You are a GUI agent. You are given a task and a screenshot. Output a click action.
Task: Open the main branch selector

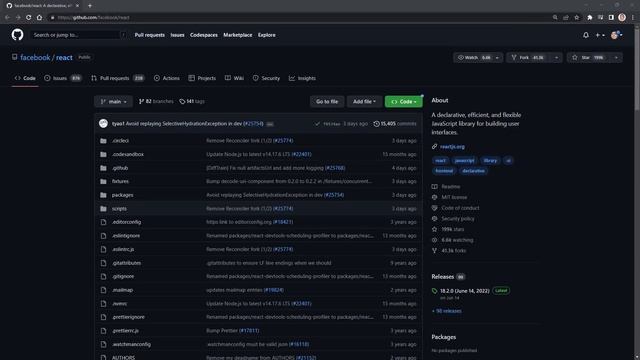click(x=113, y=101)
